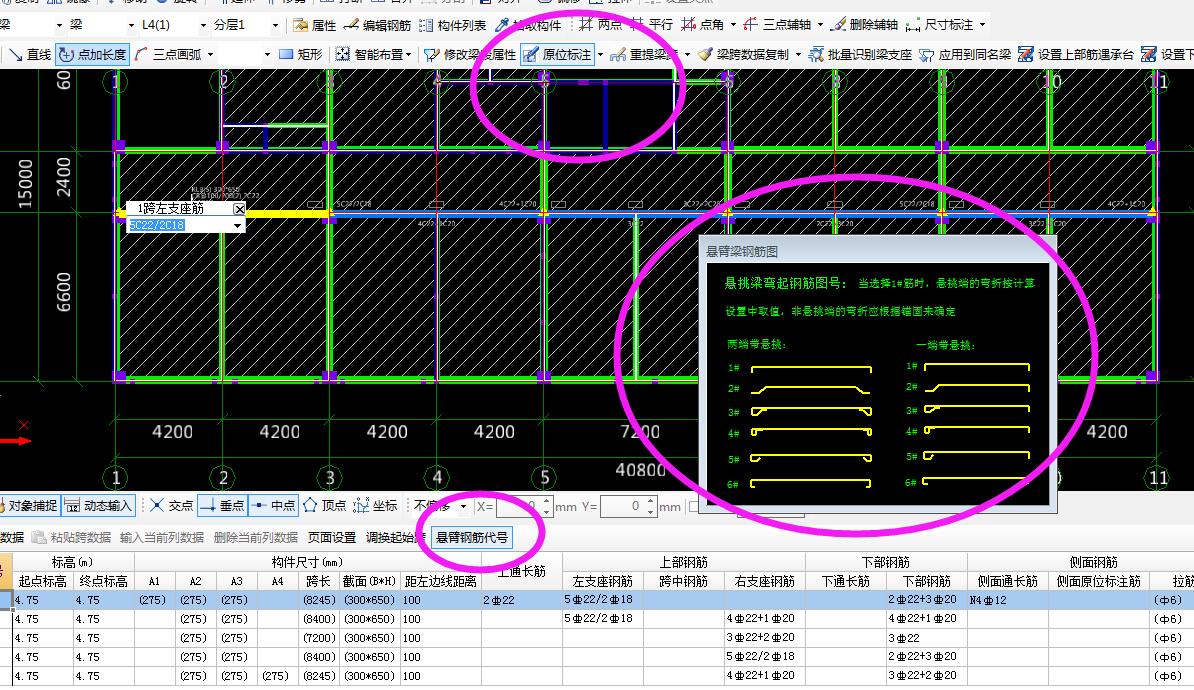
Task: Select the (8245) span length cell in first row
Action: tap(319, 600)
